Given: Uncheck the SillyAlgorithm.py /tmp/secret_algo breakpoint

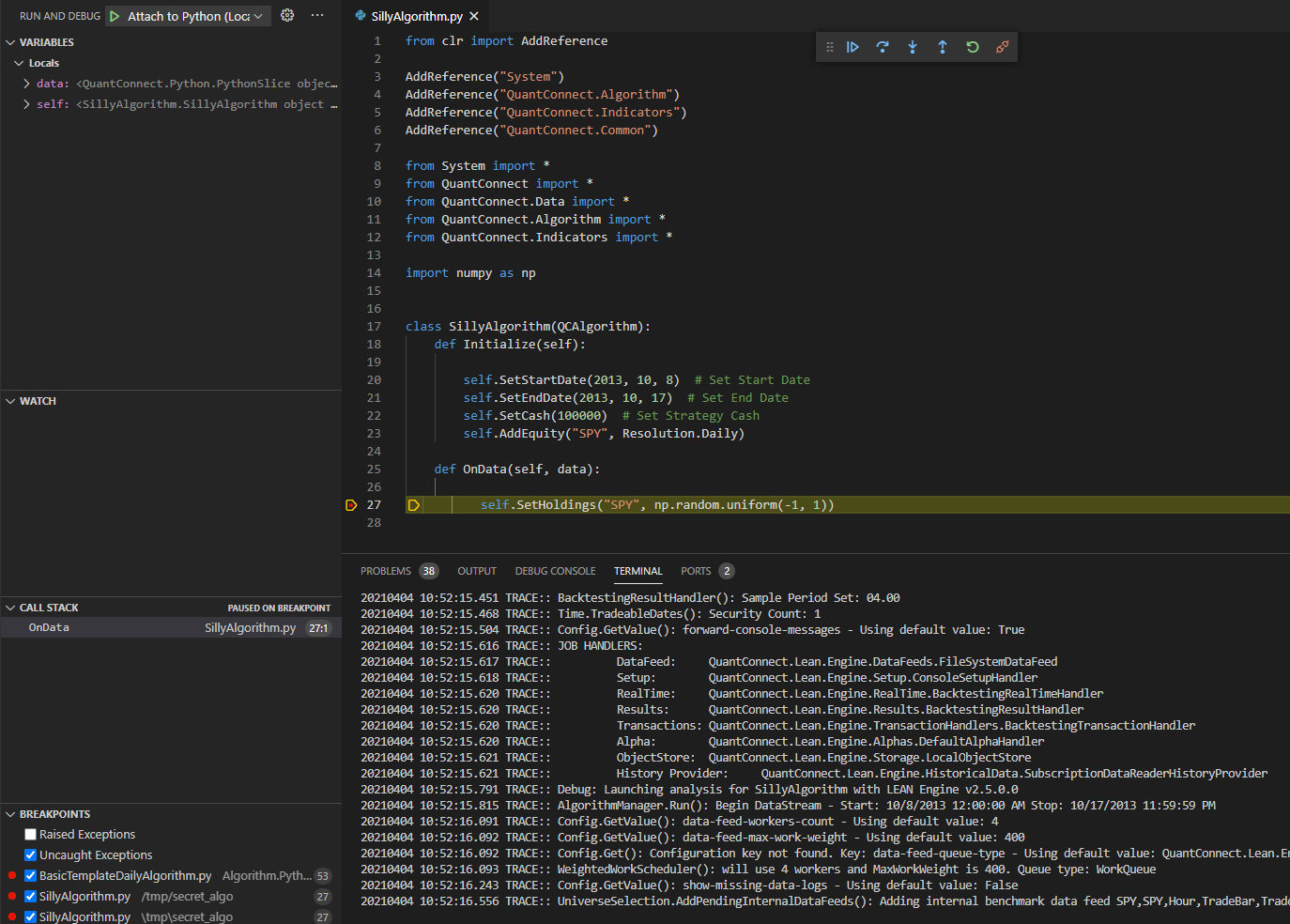Looking at the screenshot, I should [30, 897].
